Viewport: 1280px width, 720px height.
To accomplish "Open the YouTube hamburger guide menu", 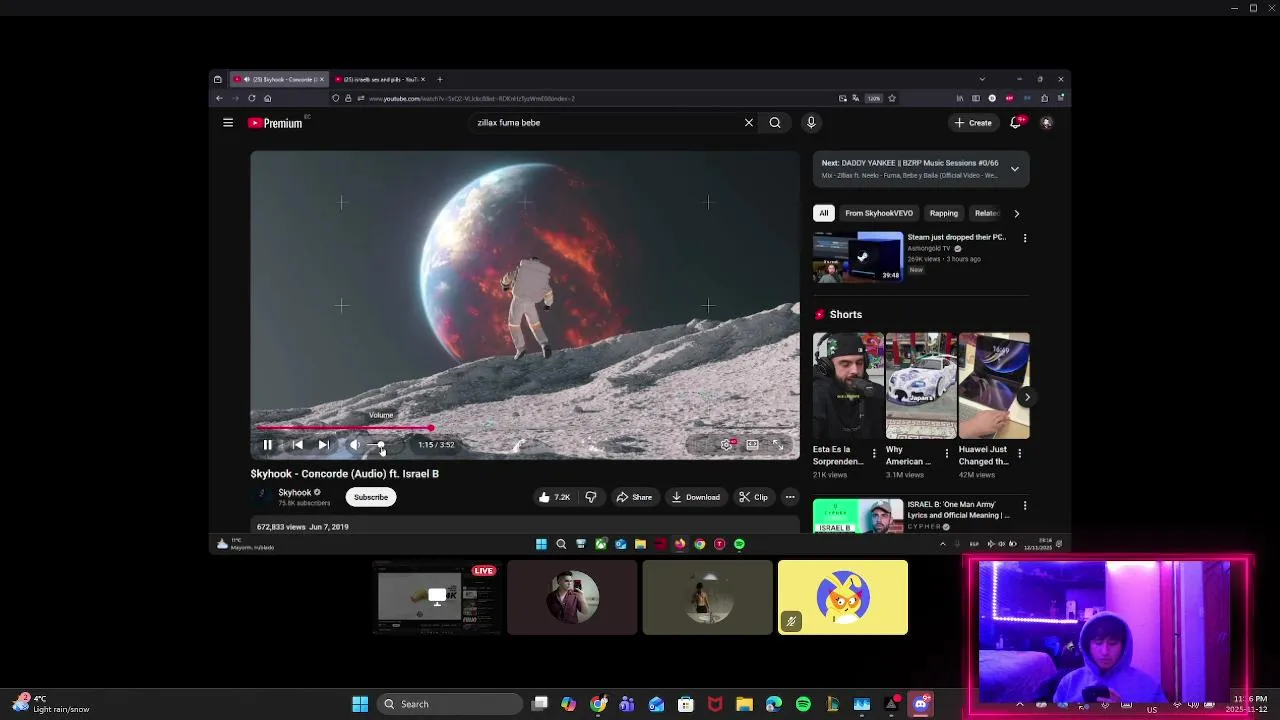I will [228, 123].
